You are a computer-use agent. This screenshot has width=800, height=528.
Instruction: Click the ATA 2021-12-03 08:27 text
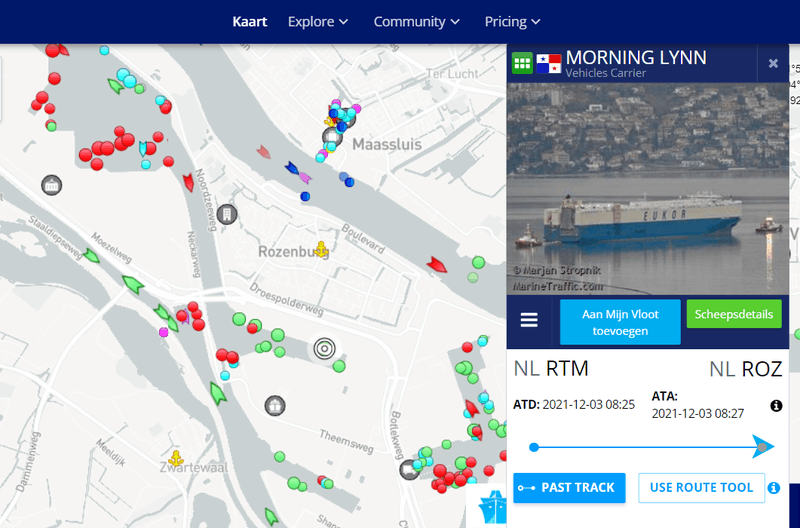[697, 405]
